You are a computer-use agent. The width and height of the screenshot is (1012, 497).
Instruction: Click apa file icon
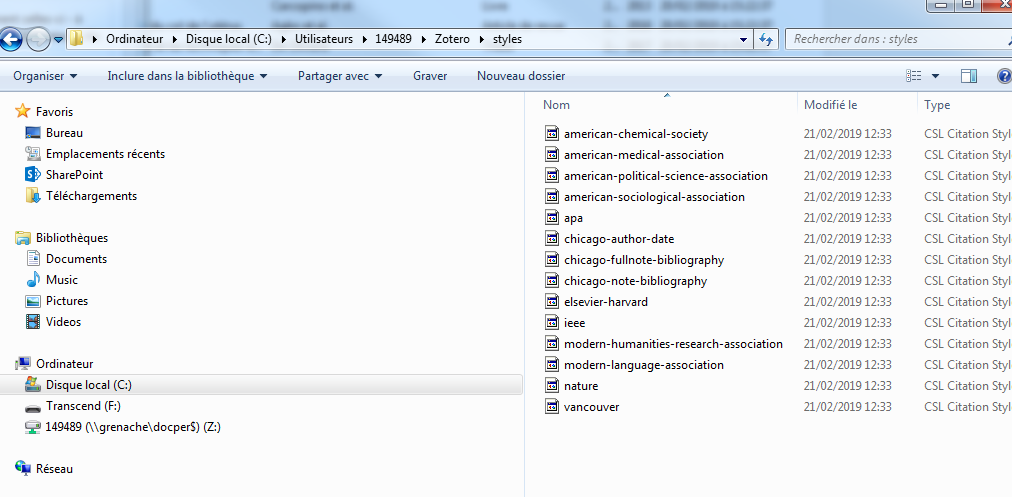(552, 218)
